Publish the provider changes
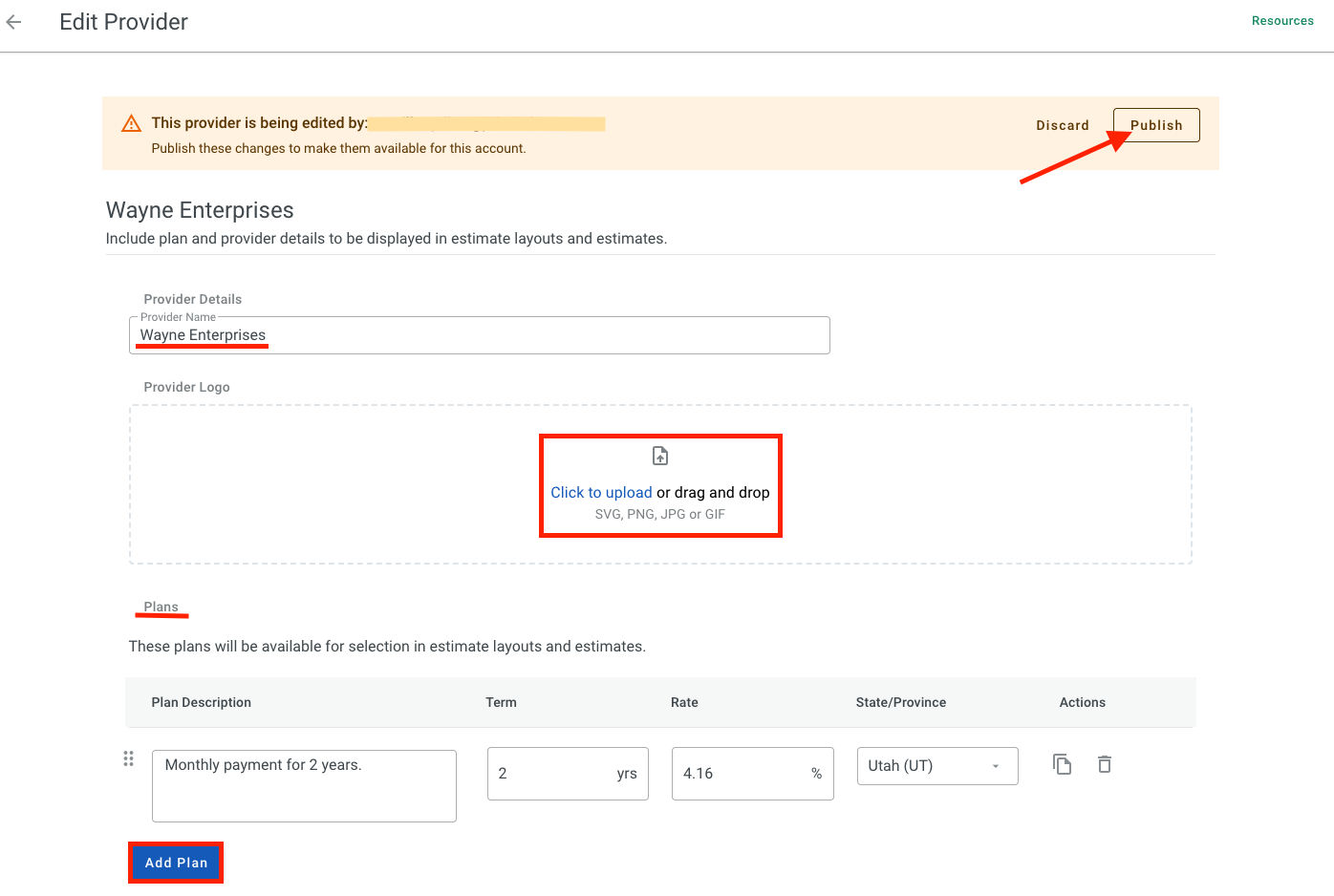1334x896 pixels. point(1156,125)
